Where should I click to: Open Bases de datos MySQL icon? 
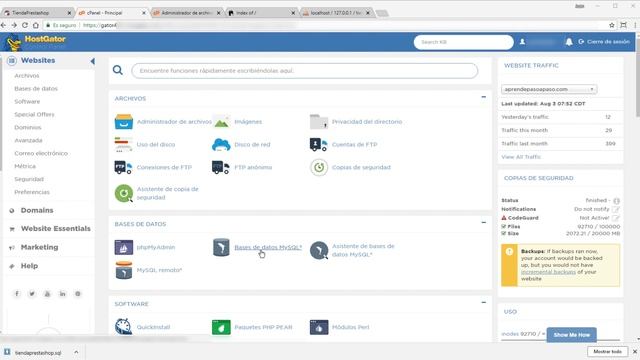[221, 247]
